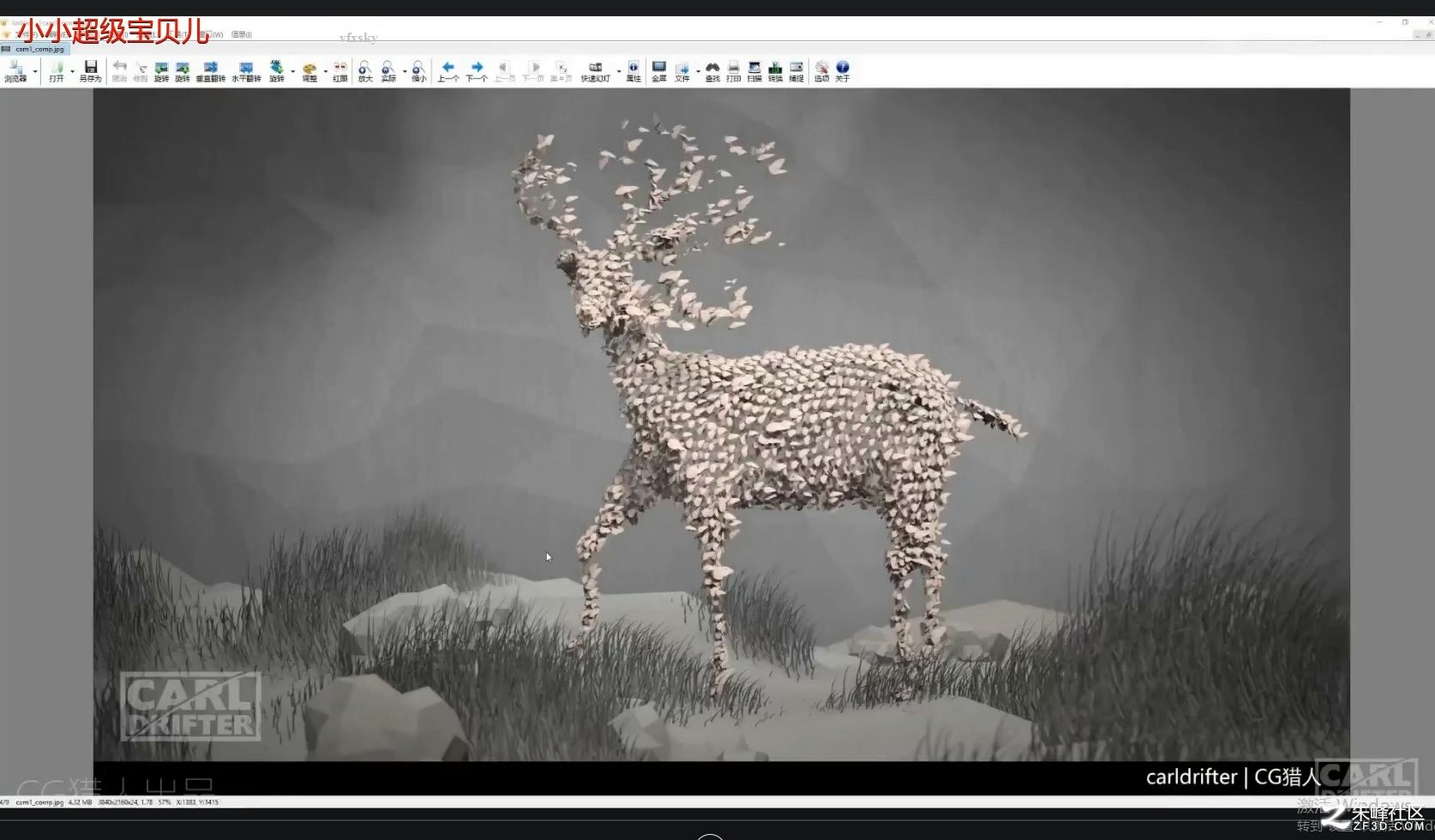Open the 调整 adjust palette tool
This screenshot has width=1435, height=840.
point(309,71)
